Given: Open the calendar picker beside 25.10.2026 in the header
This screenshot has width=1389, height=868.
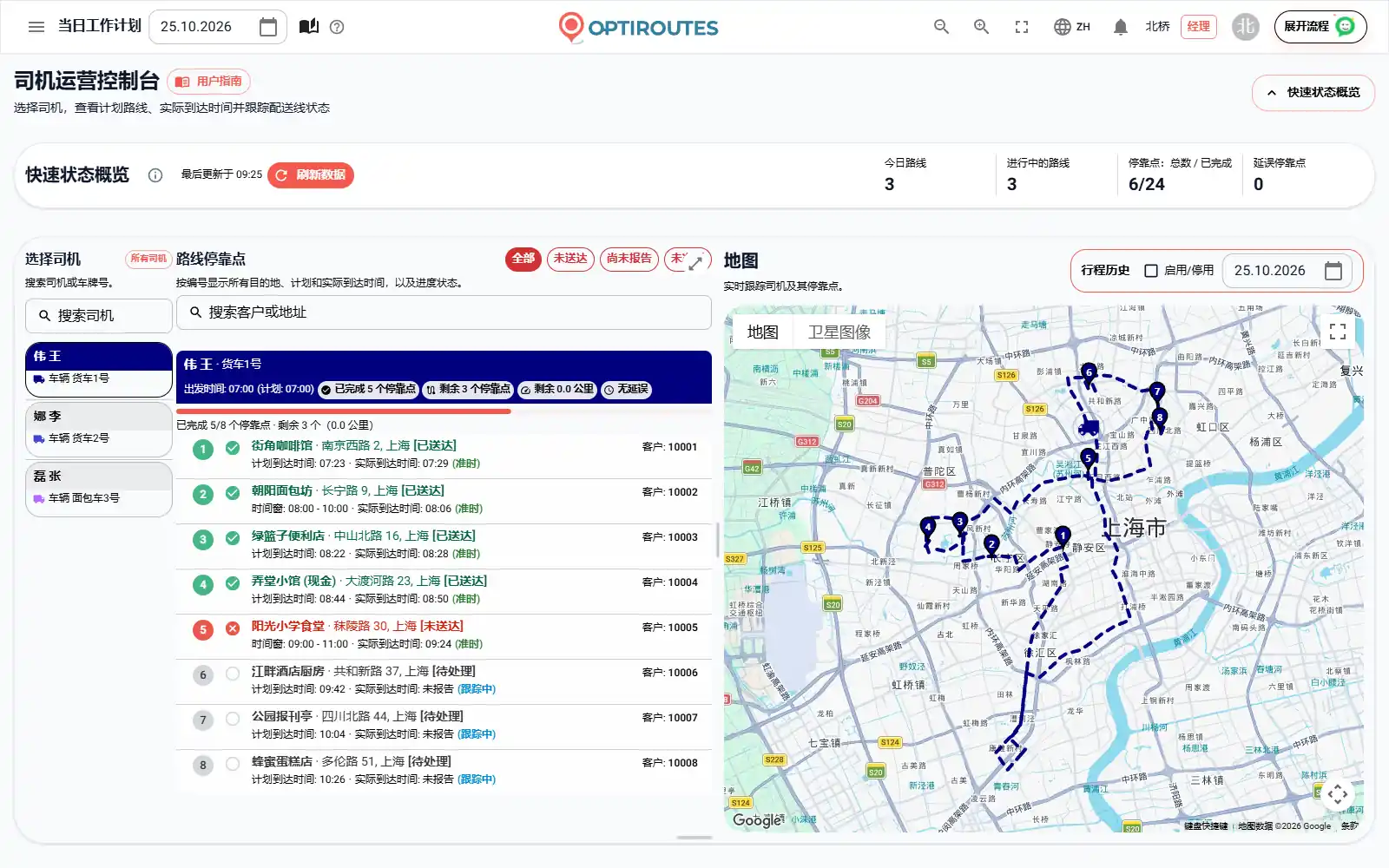Looking at the screenshot, I should 268,27.
